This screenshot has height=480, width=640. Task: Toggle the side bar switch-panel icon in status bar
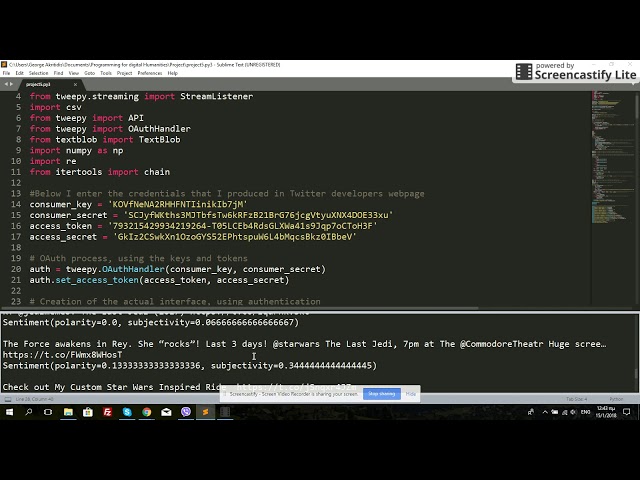(x=7, y=399)
